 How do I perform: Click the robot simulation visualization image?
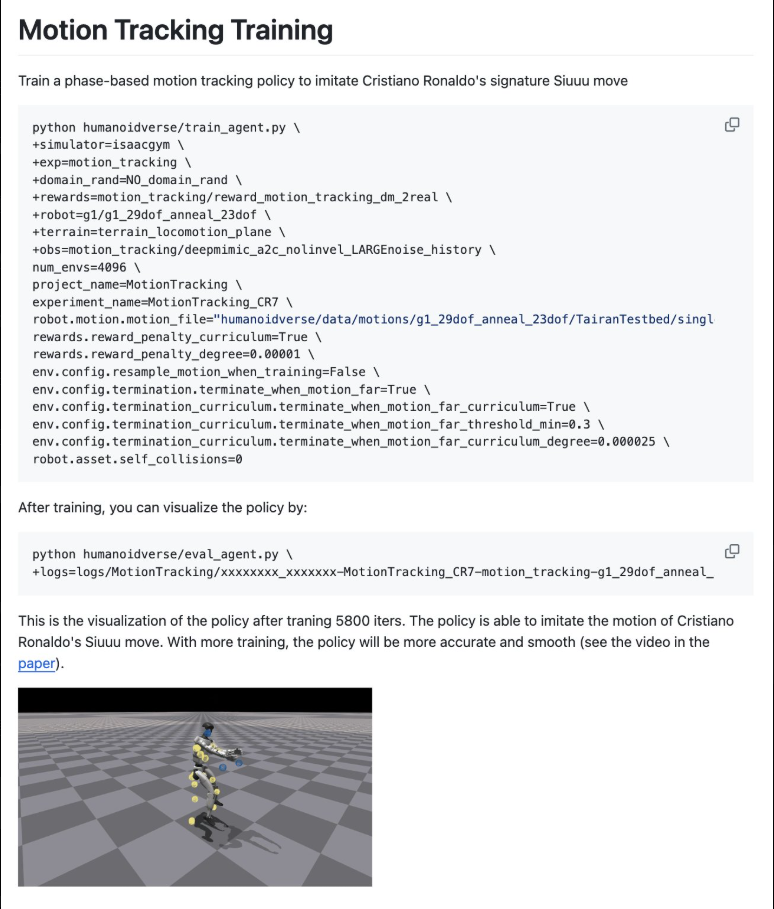coord(195,787)
